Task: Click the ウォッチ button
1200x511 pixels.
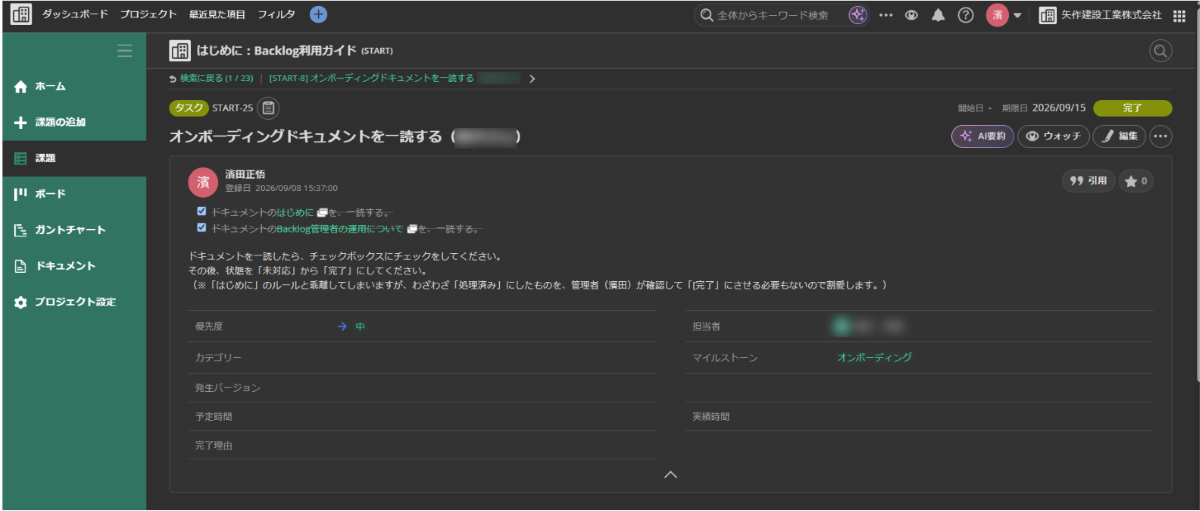Action: (1053, 136)
